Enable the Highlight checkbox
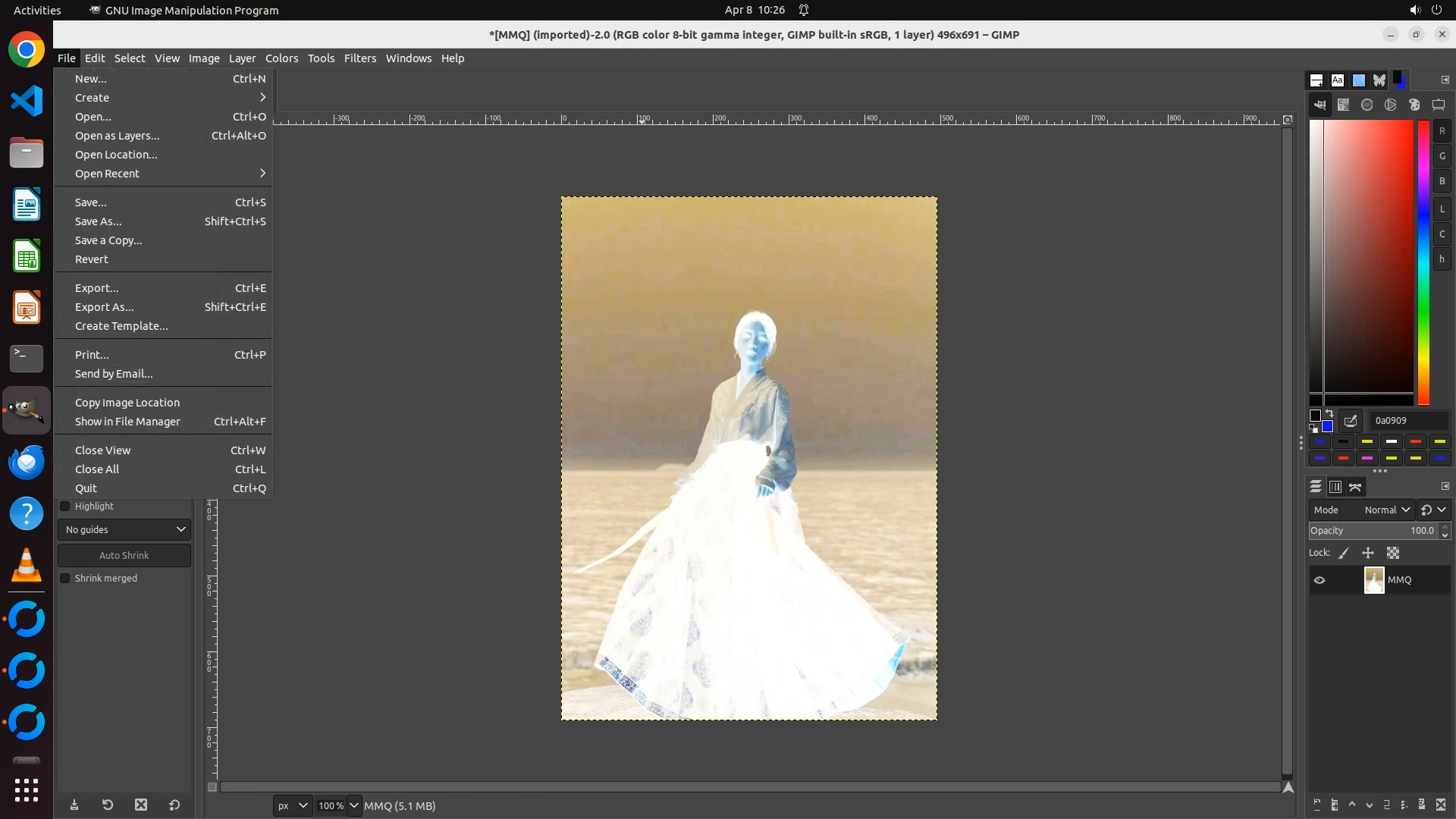This screenshot has height=819, width=1456. pos(65,507)
